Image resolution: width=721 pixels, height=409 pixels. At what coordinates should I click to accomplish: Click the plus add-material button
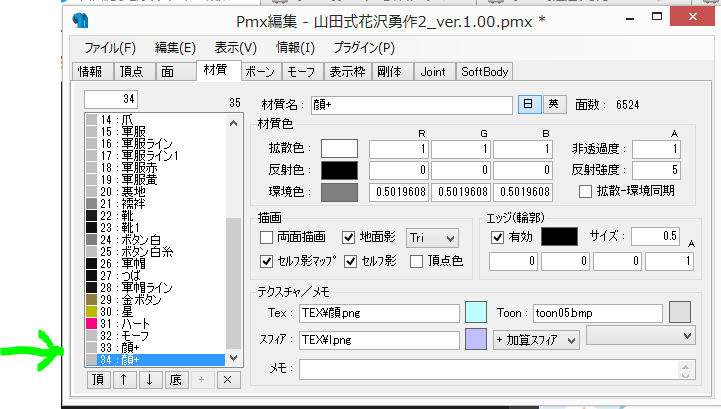[201, 380]
